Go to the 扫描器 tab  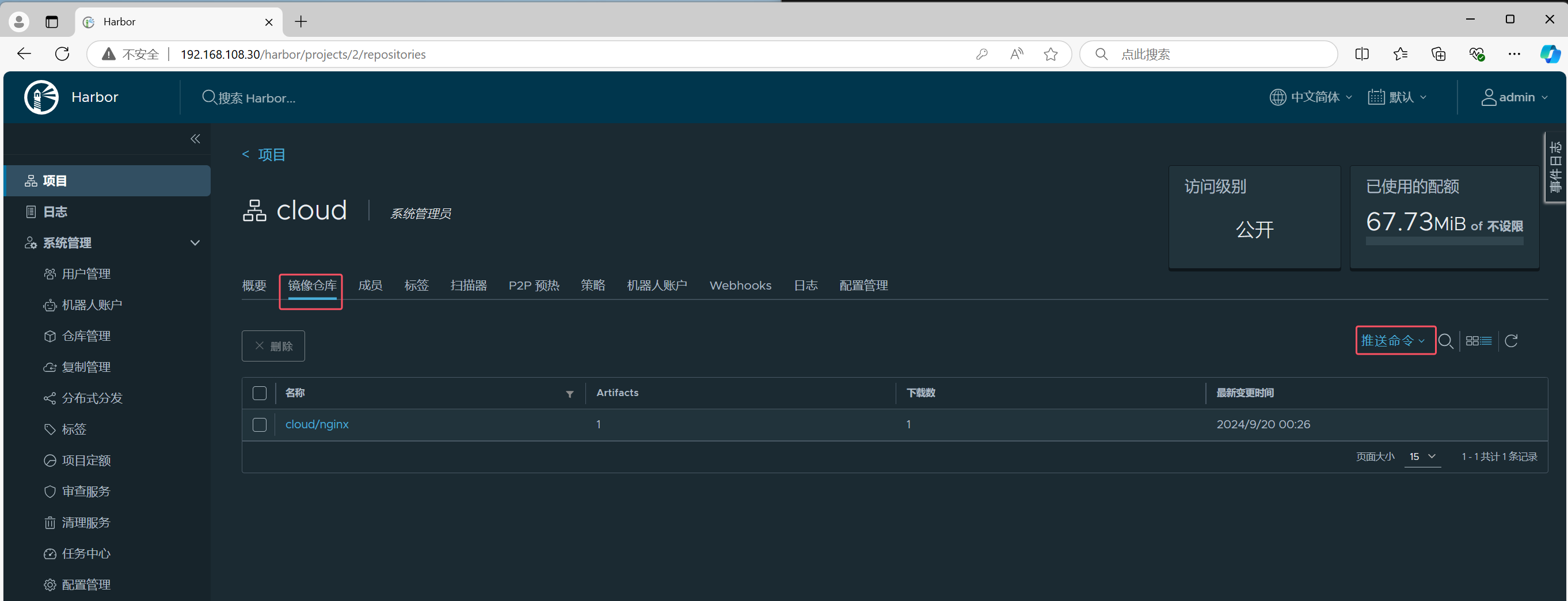point(469,286)
